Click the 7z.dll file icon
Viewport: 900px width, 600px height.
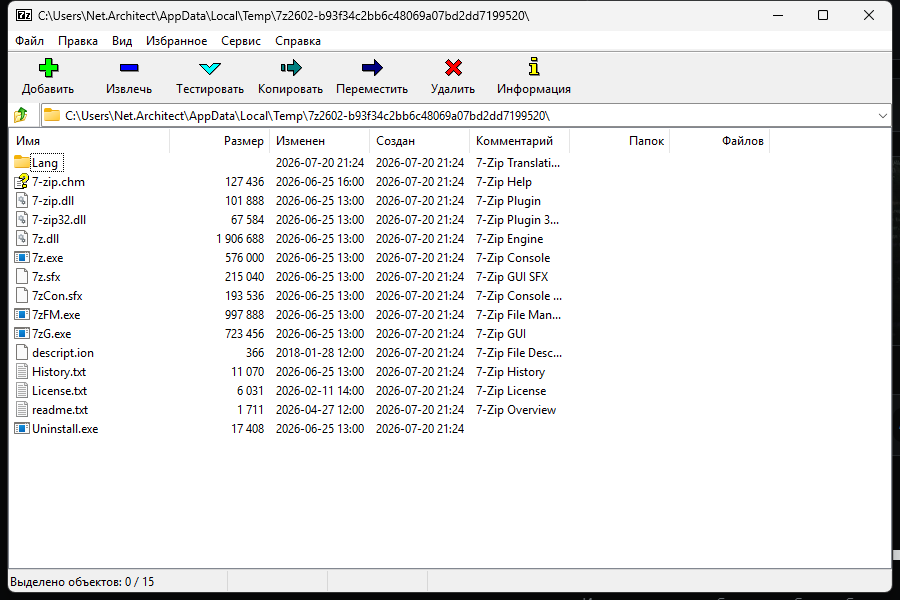[22, 238]
